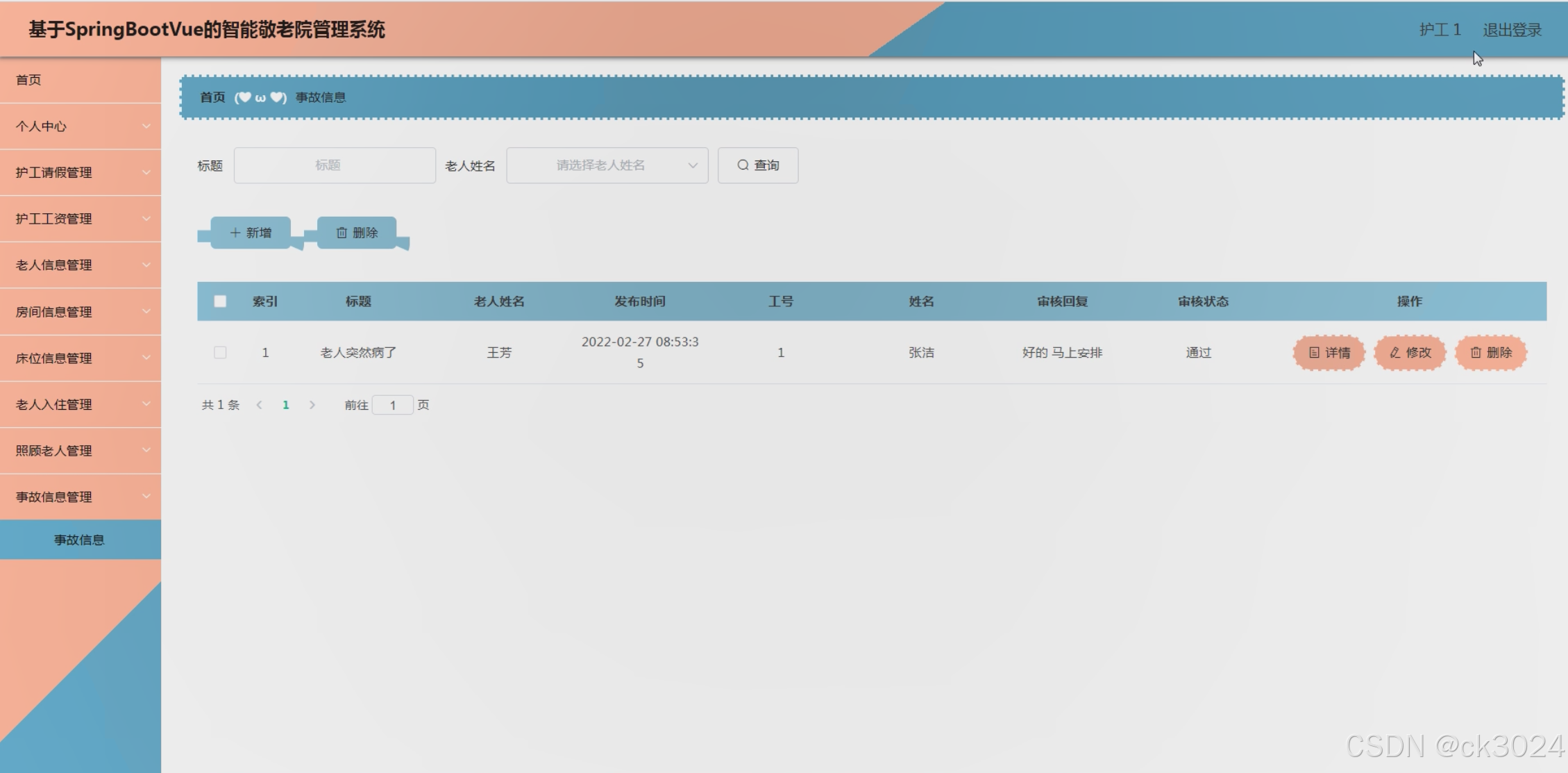Open the 请选择老人姓名 dropdown
This screenshot has width=1568, height=773.
[x=606, y=165]
